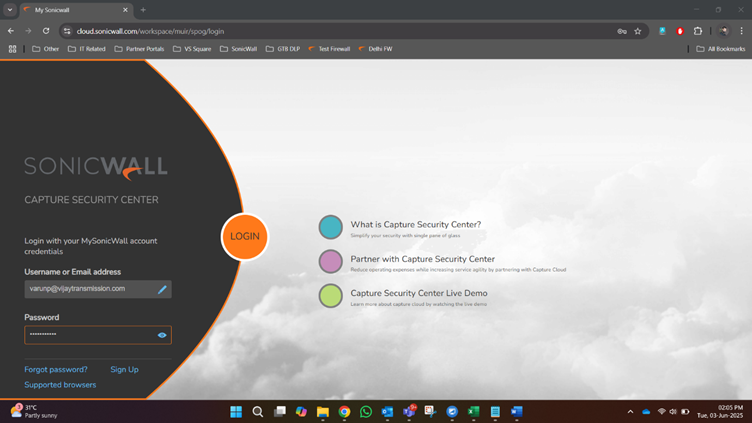Open Partner with Capture Security Center heading
The image size is (752, 423).
(423, 259)
